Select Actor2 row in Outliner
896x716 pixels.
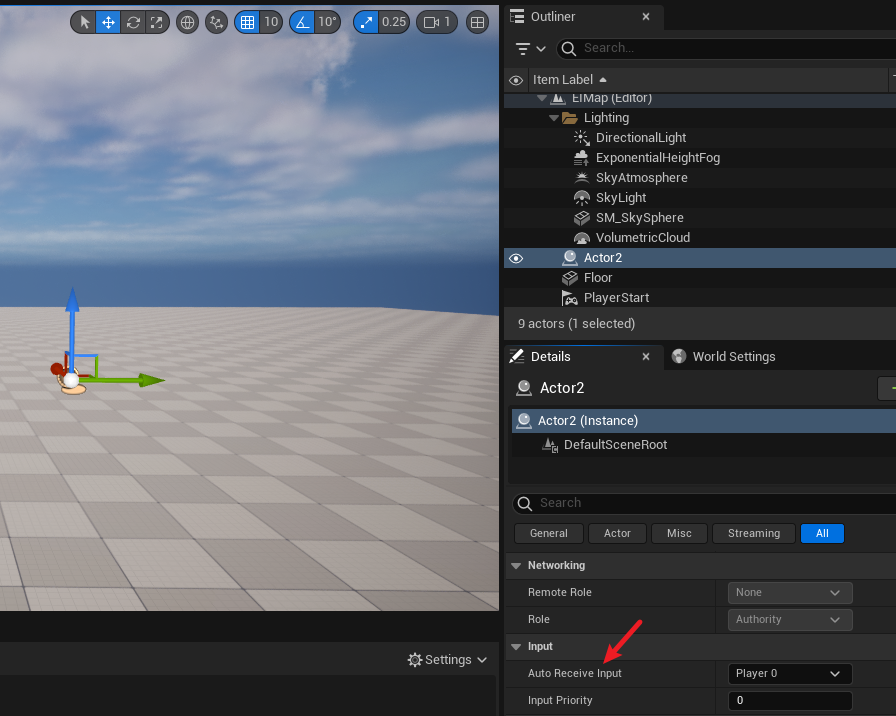(x=700, y=258)
